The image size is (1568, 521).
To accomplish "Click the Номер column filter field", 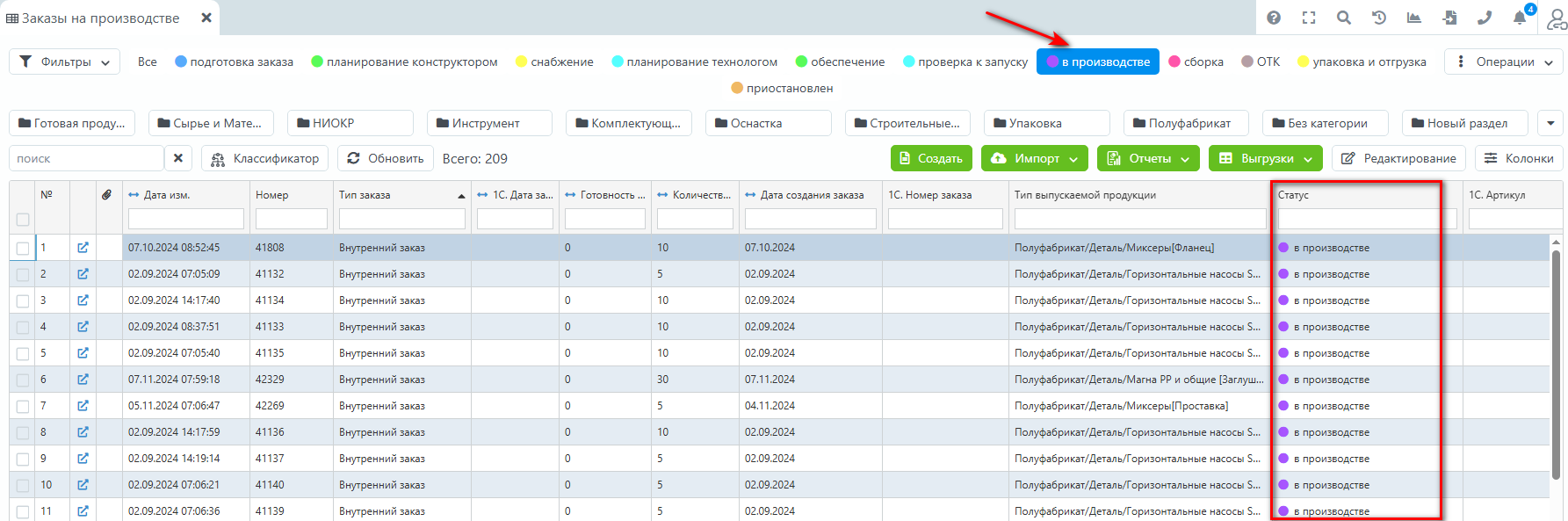I will (291, 219).
